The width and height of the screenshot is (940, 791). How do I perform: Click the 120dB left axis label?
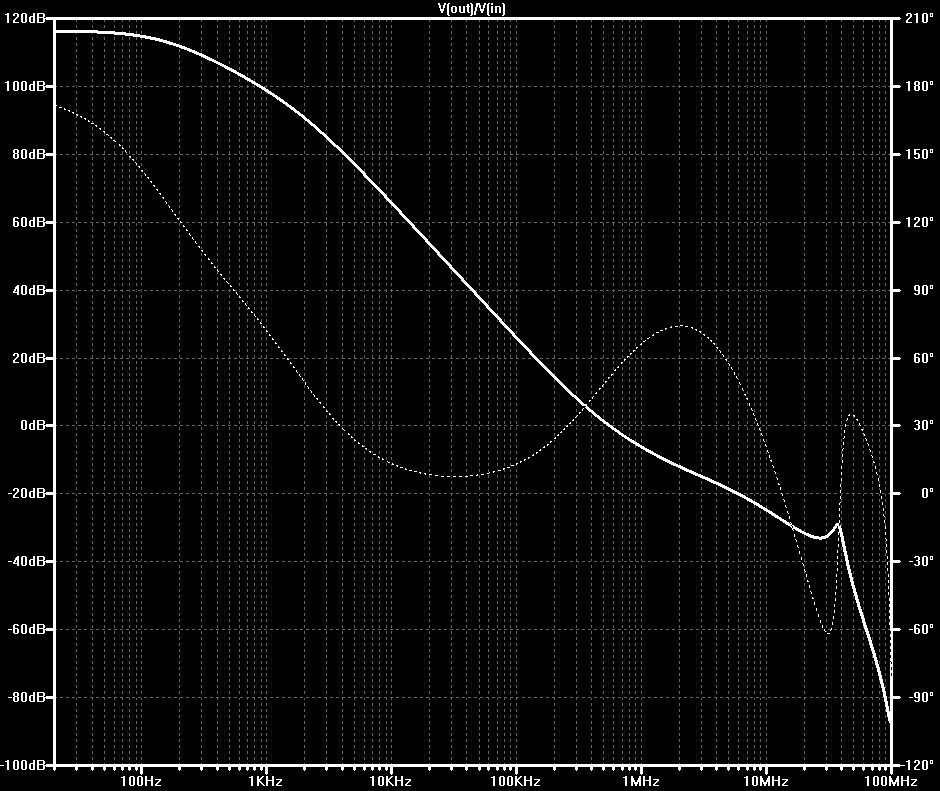pyautogui.click(x=24, y=19)
